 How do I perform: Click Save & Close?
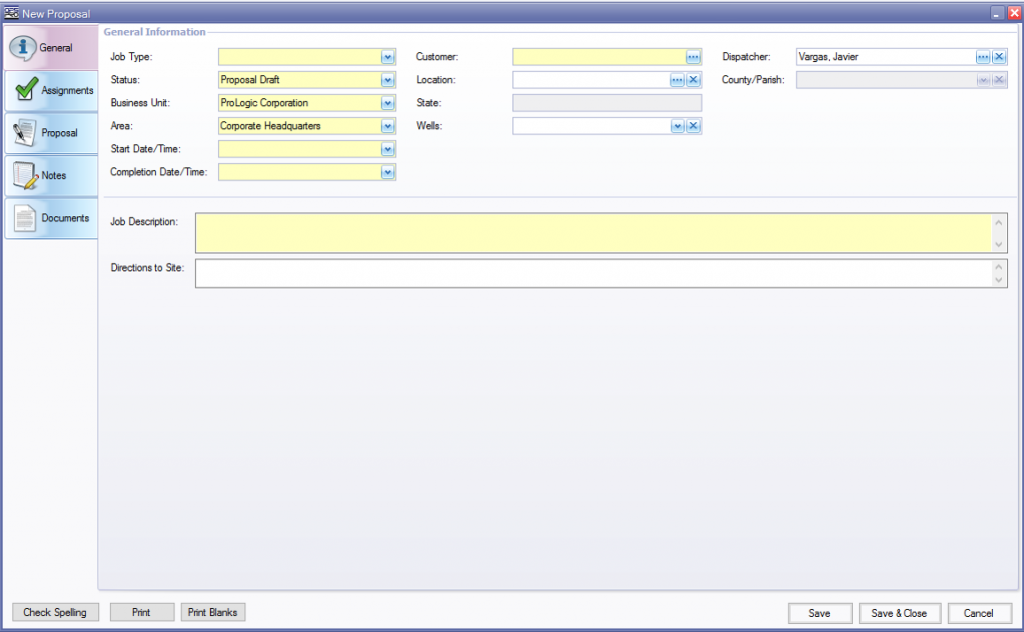[x=899, y=613]
